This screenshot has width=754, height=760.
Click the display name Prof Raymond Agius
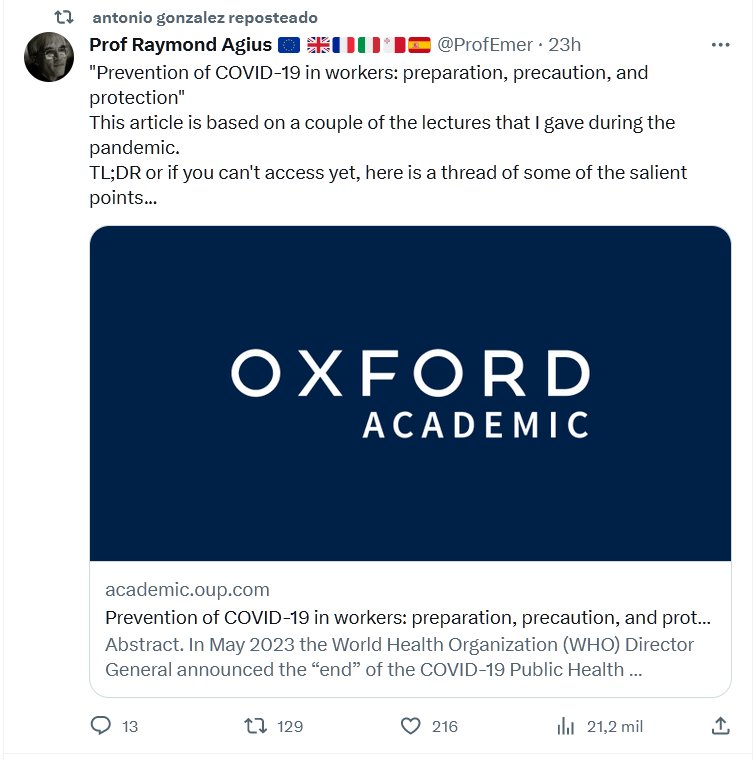[x=180, y=45]
